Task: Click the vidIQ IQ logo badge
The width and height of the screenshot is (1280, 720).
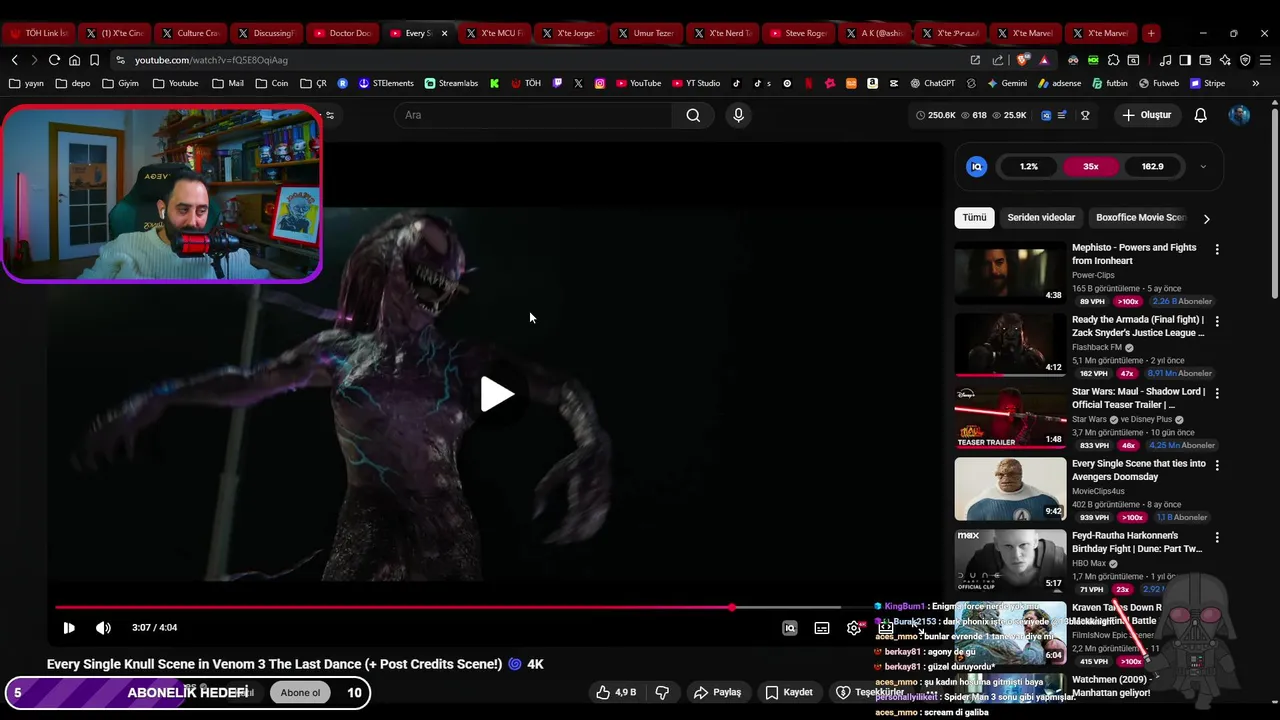Action: pos(977,167)
